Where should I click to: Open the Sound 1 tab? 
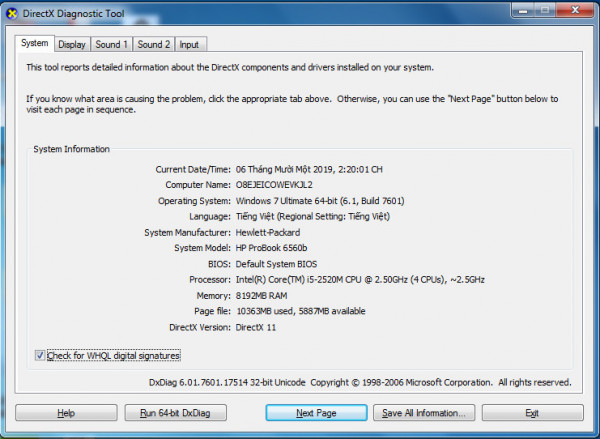111,44
